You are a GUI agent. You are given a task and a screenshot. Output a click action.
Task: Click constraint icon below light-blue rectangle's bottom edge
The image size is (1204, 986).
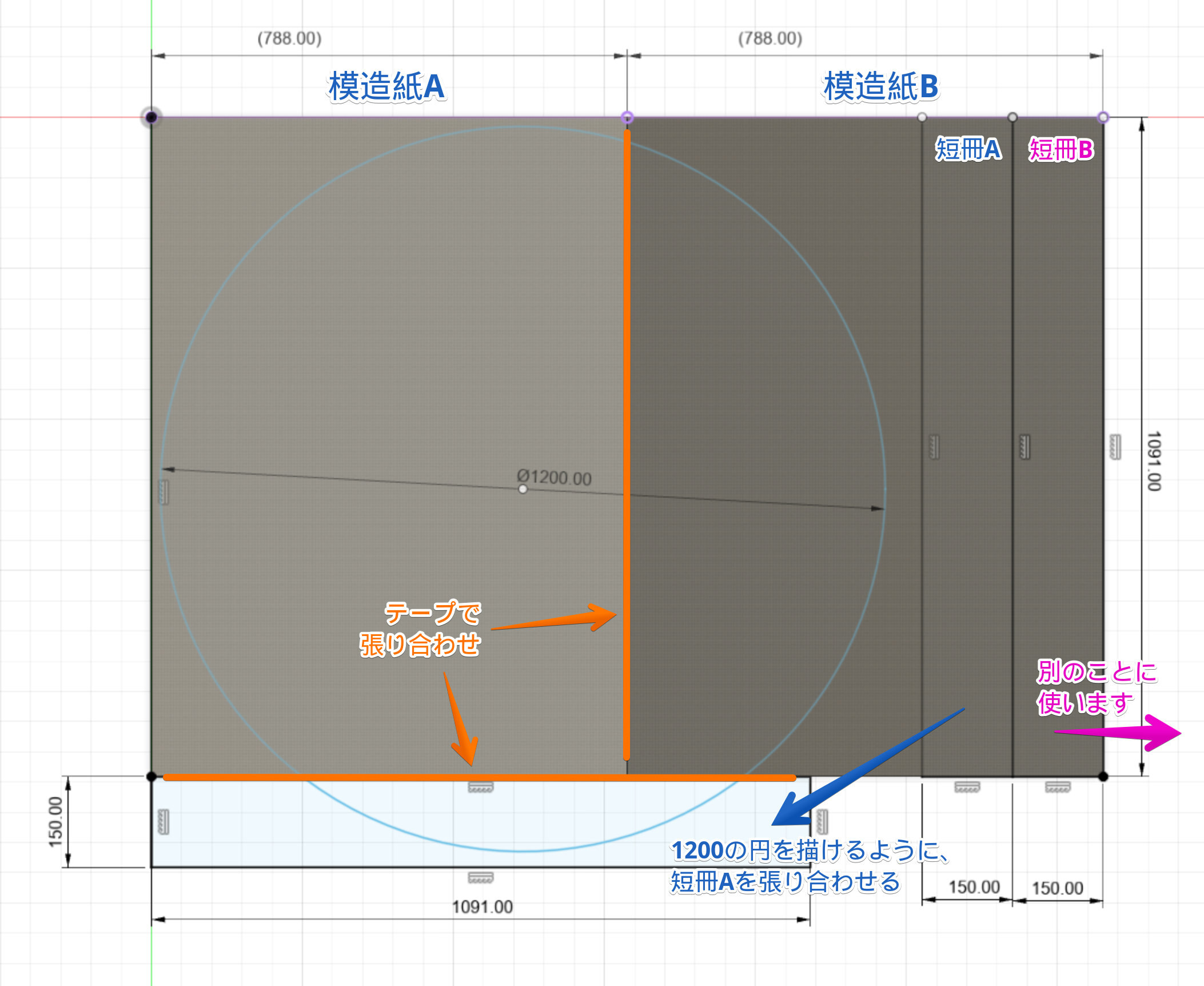[x=480, y=877]
